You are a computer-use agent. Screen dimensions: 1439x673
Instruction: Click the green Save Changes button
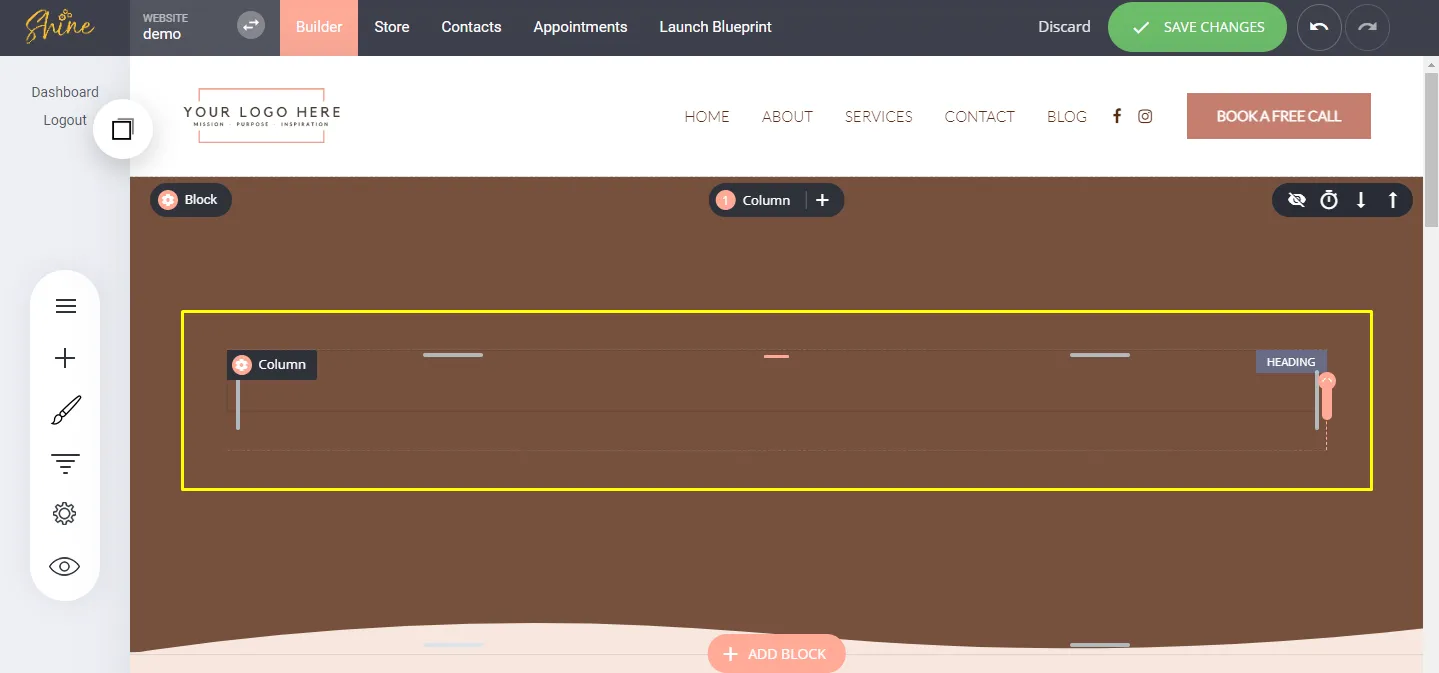pyautogui.click(x=1197, y=27)
